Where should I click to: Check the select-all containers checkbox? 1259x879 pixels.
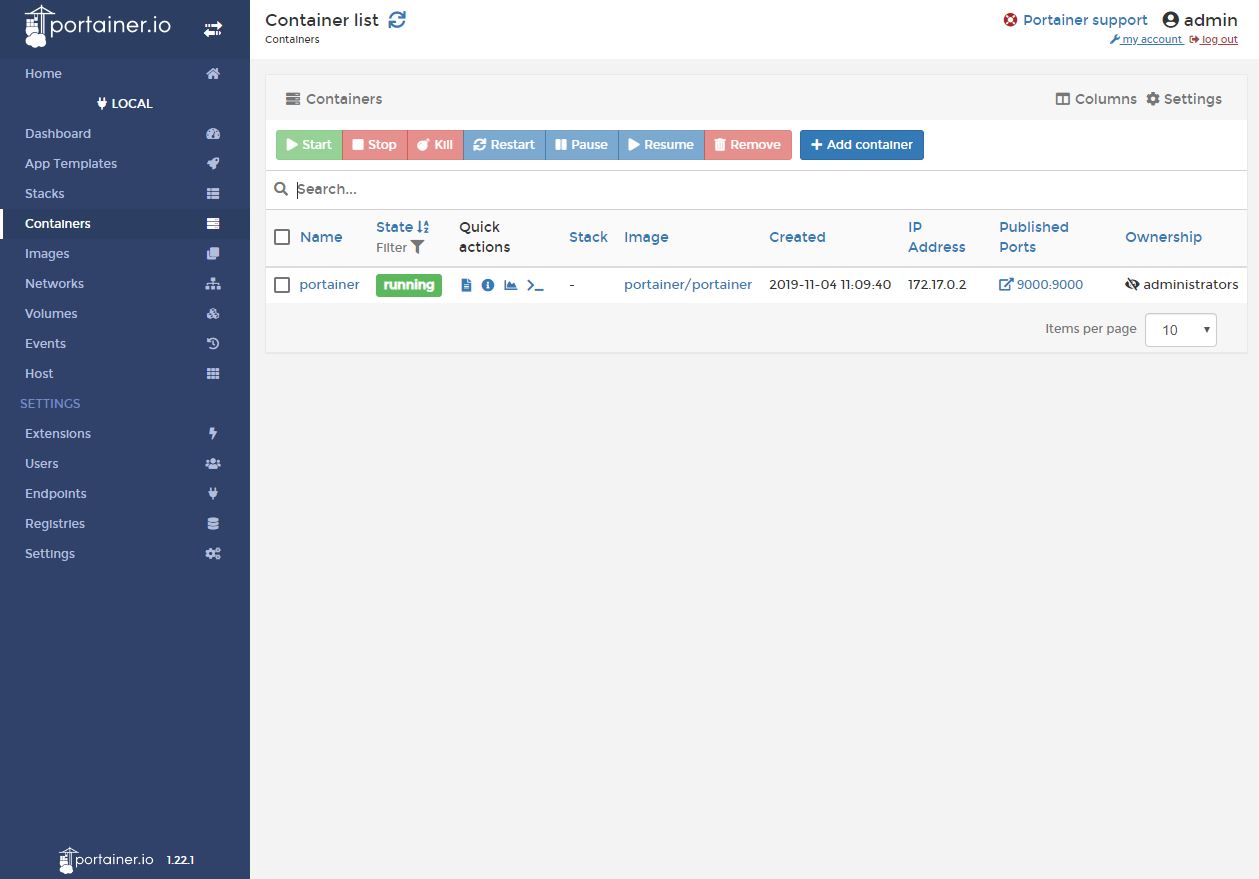click(x=282, y=237)
